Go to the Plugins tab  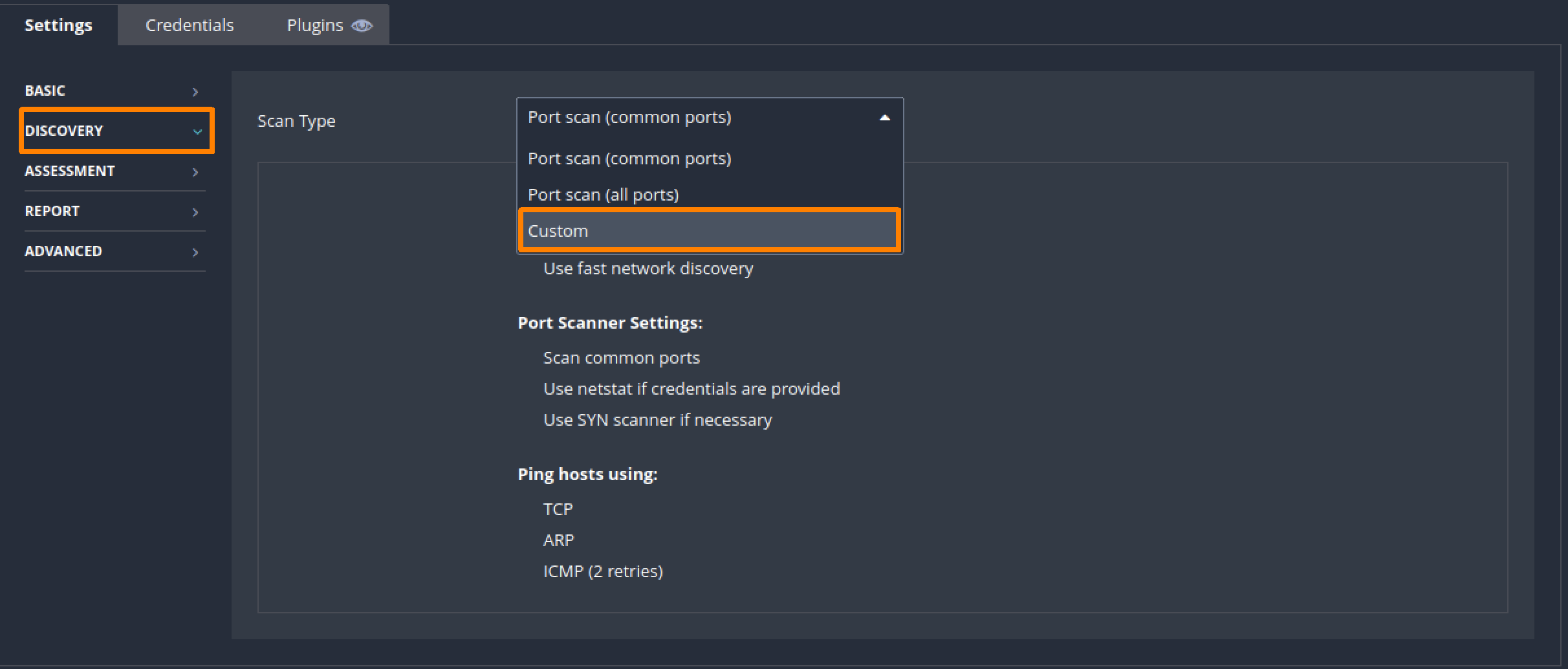coord(315,25)
